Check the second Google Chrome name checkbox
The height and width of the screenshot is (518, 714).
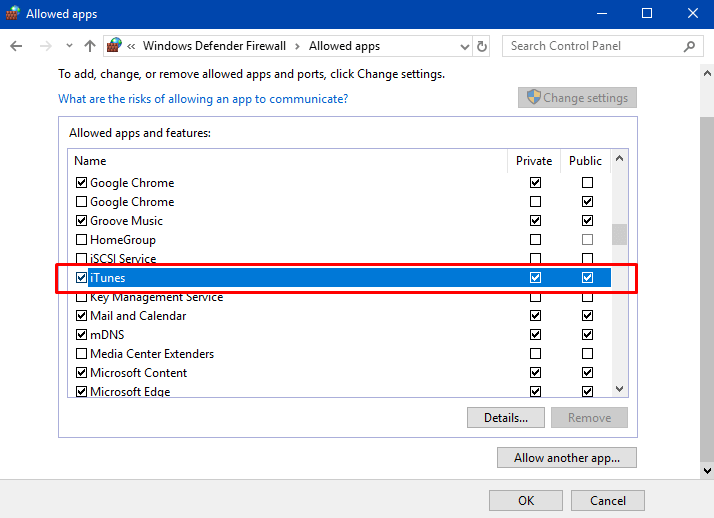tap(82, 202)
